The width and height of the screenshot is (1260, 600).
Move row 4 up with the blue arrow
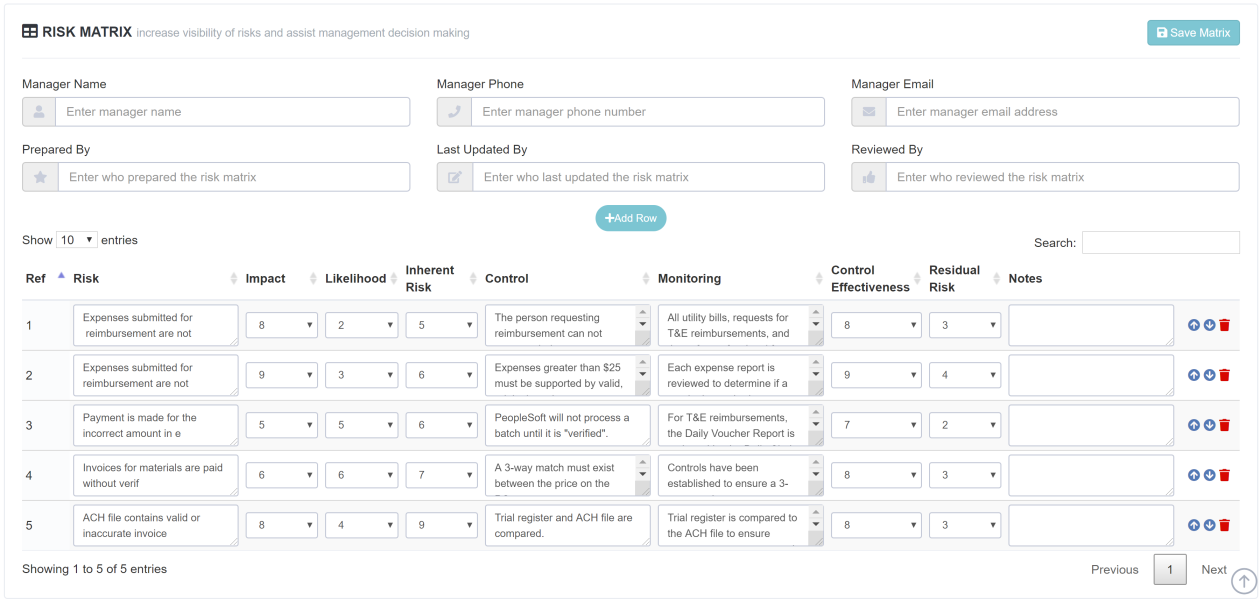tap(1192, 474)
